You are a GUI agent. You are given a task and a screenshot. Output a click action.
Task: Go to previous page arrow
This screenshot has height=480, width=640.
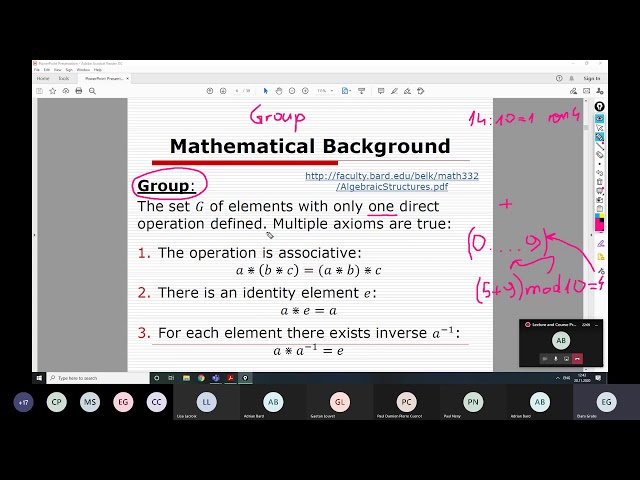(x=210, y=91)
